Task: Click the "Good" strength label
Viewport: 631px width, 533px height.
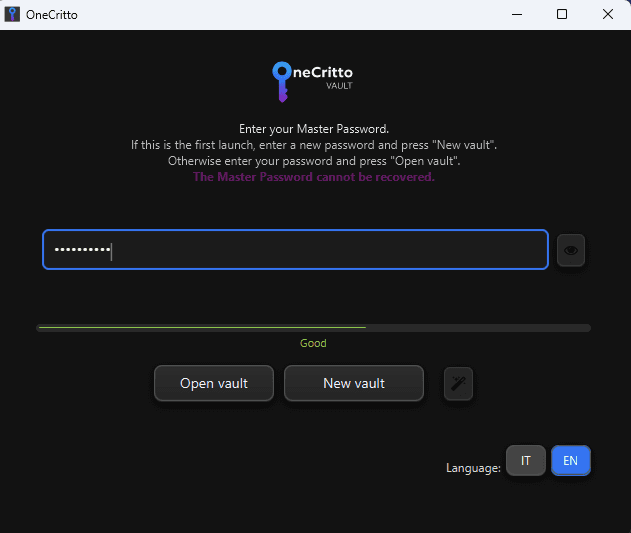Action: (x=313, y=343)
